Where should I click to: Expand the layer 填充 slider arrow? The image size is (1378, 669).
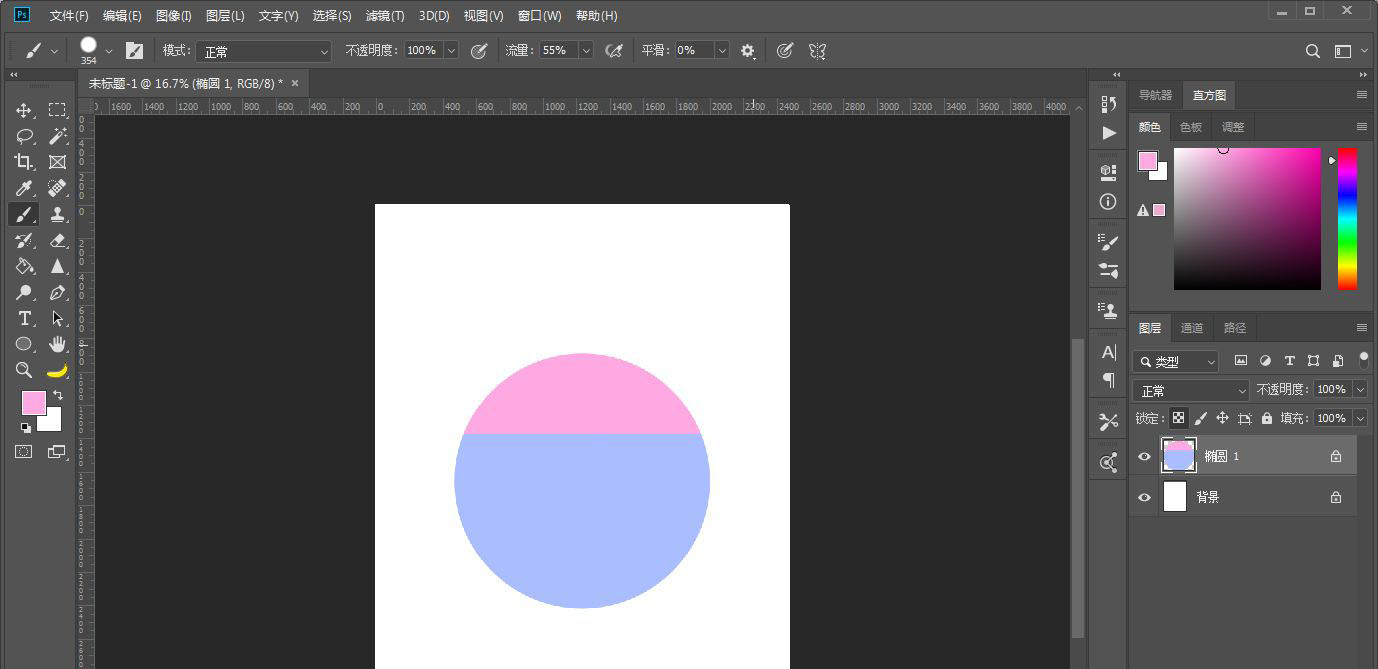1360,418
